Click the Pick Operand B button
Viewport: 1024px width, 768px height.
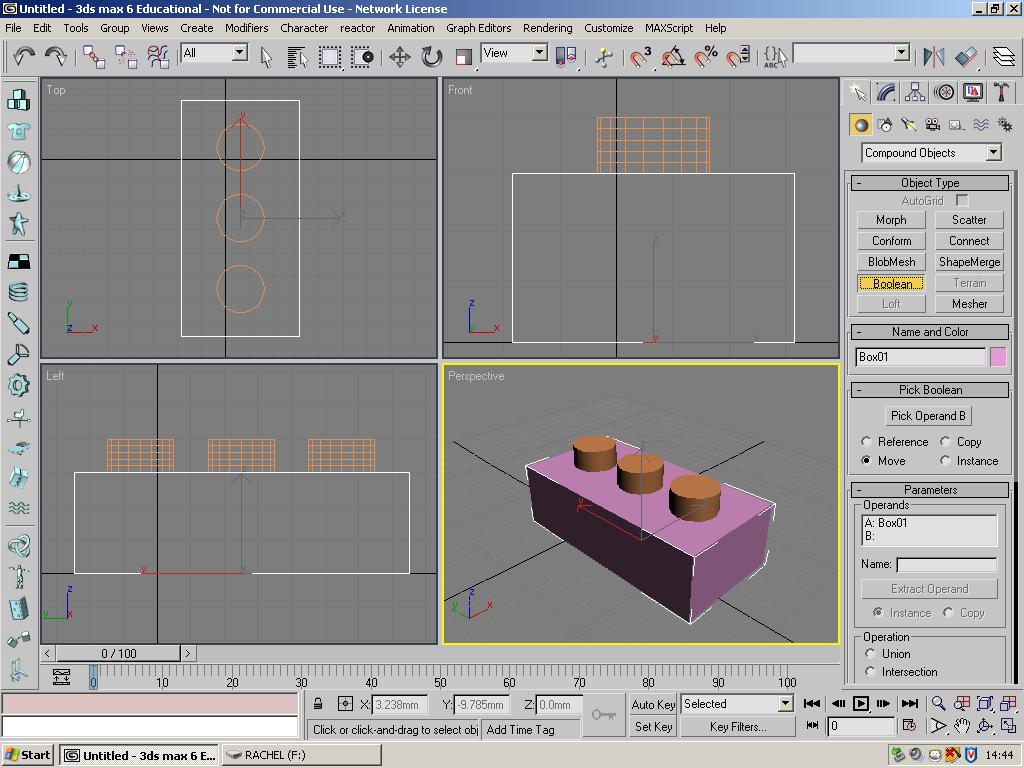[x=928, y=415]
